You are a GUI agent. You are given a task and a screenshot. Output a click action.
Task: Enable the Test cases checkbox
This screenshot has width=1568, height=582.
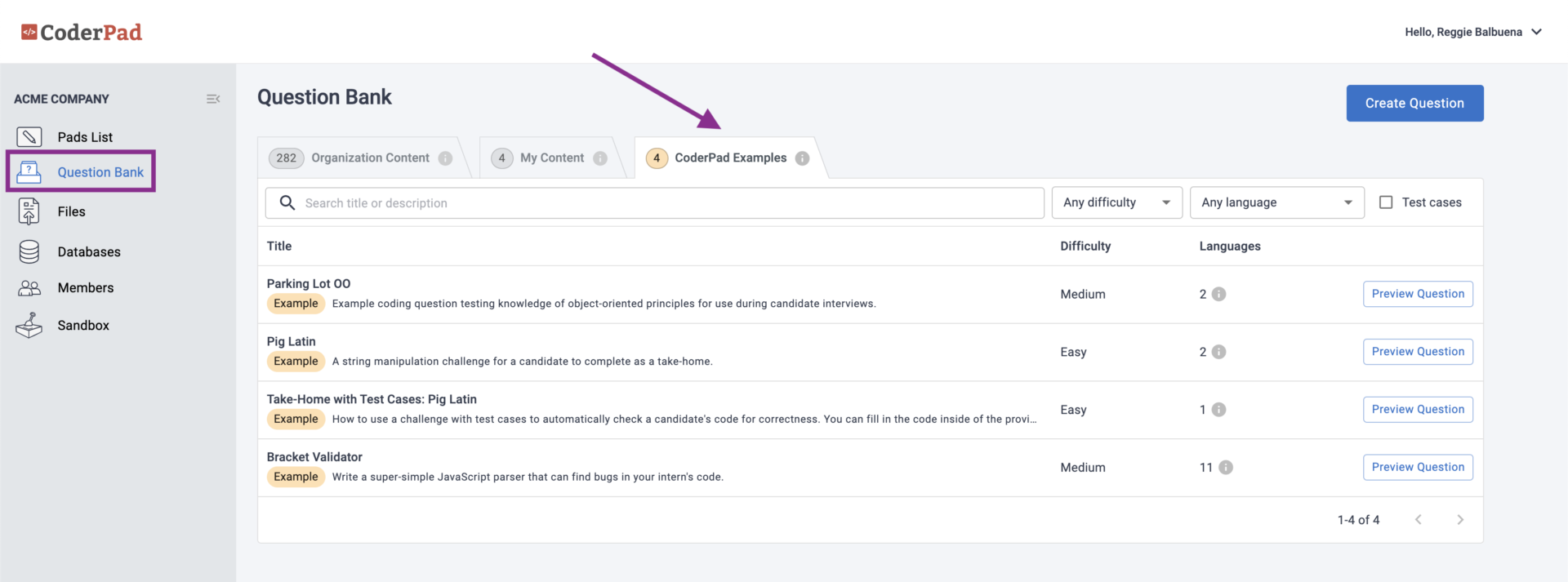(x=1386, y=202)
